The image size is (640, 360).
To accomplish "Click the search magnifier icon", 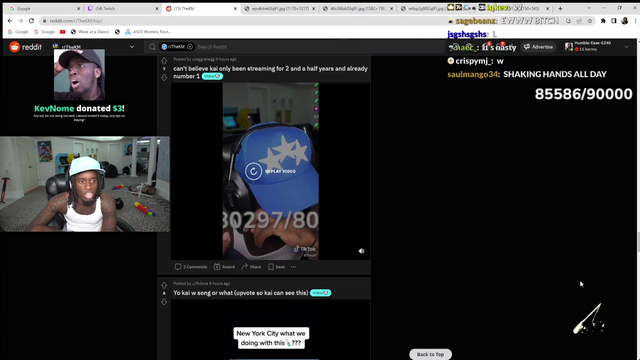I will click(x=152, y=47).
